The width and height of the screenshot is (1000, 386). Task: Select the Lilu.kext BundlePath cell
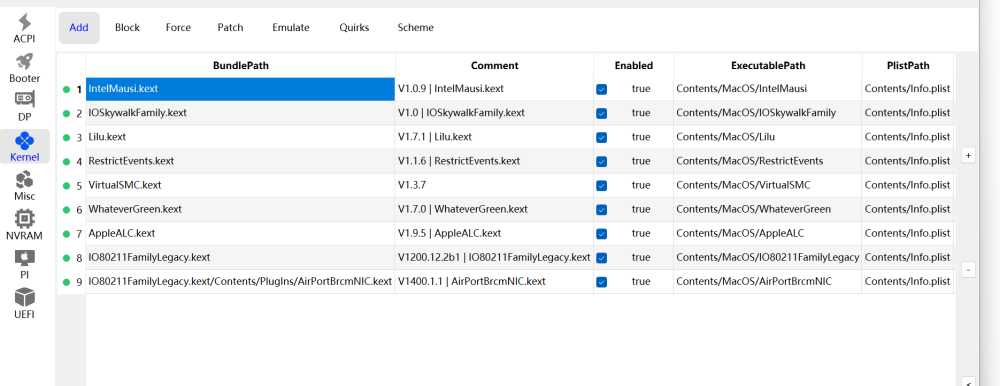[x=240, y=137]
